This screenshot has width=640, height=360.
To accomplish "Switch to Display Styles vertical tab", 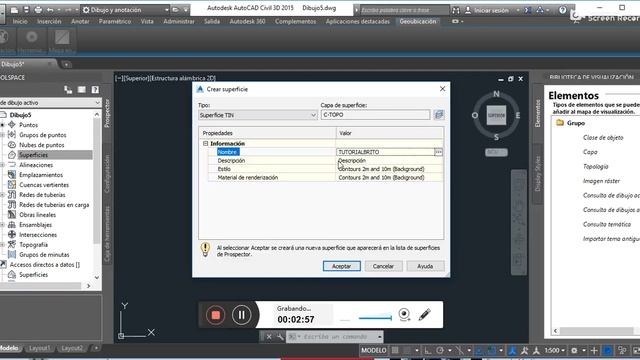I will (538, 173).
